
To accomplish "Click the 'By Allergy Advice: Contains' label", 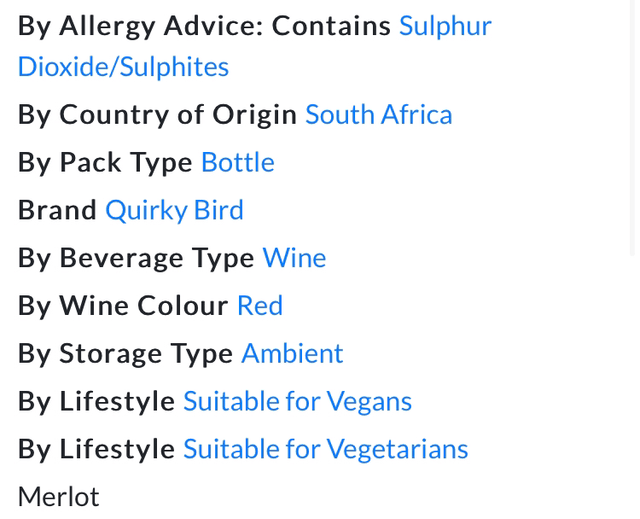I will (204, 26).
